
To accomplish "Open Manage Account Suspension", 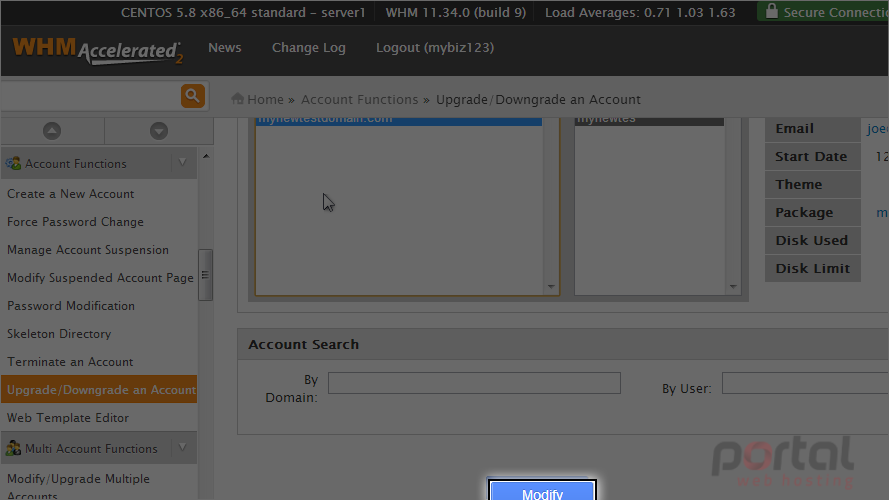I will [88, 250].
